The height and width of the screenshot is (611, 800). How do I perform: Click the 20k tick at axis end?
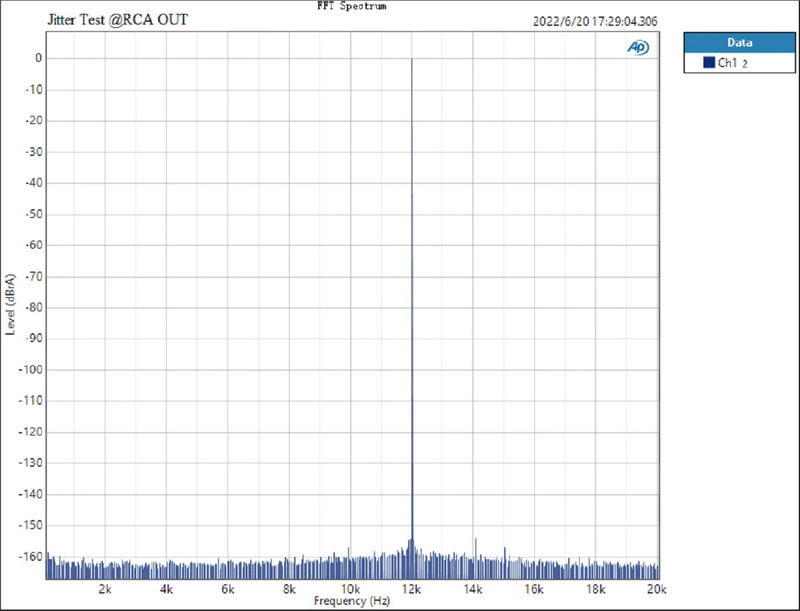[x=658, y=589]
